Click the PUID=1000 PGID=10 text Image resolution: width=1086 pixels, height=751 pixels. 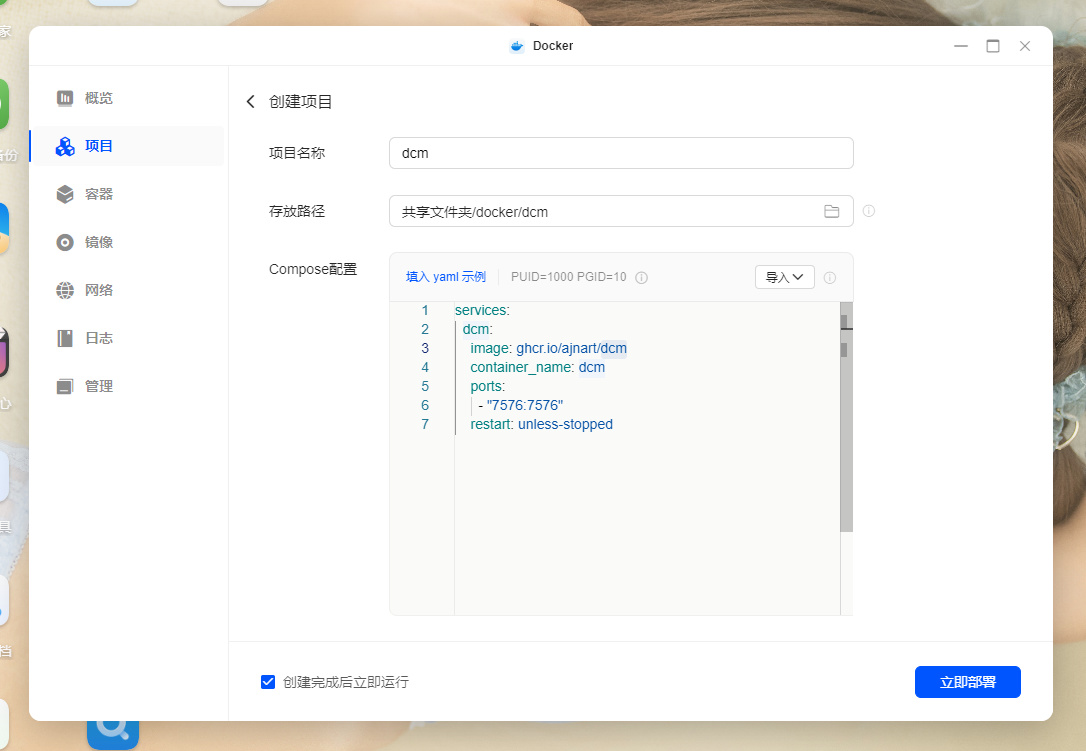569,276
